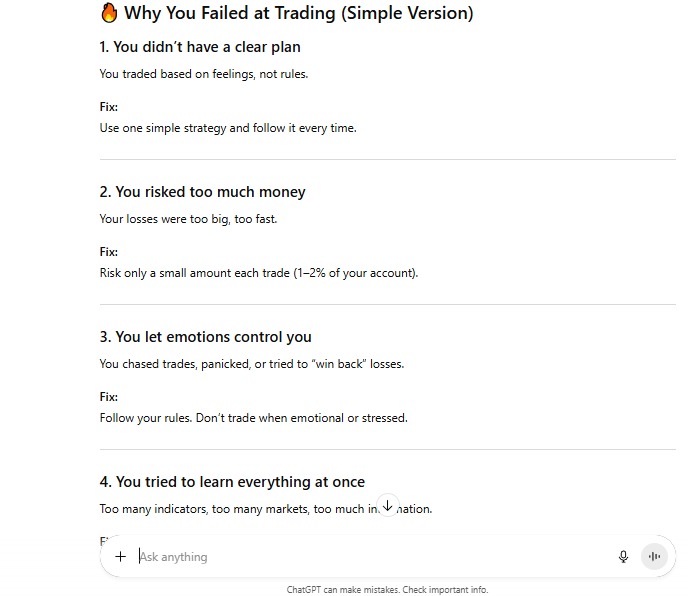This screenshot has width=688, height=596.
Task: Click the "ChatGPT can make mistakes" disclaimer
Action: 387,590
